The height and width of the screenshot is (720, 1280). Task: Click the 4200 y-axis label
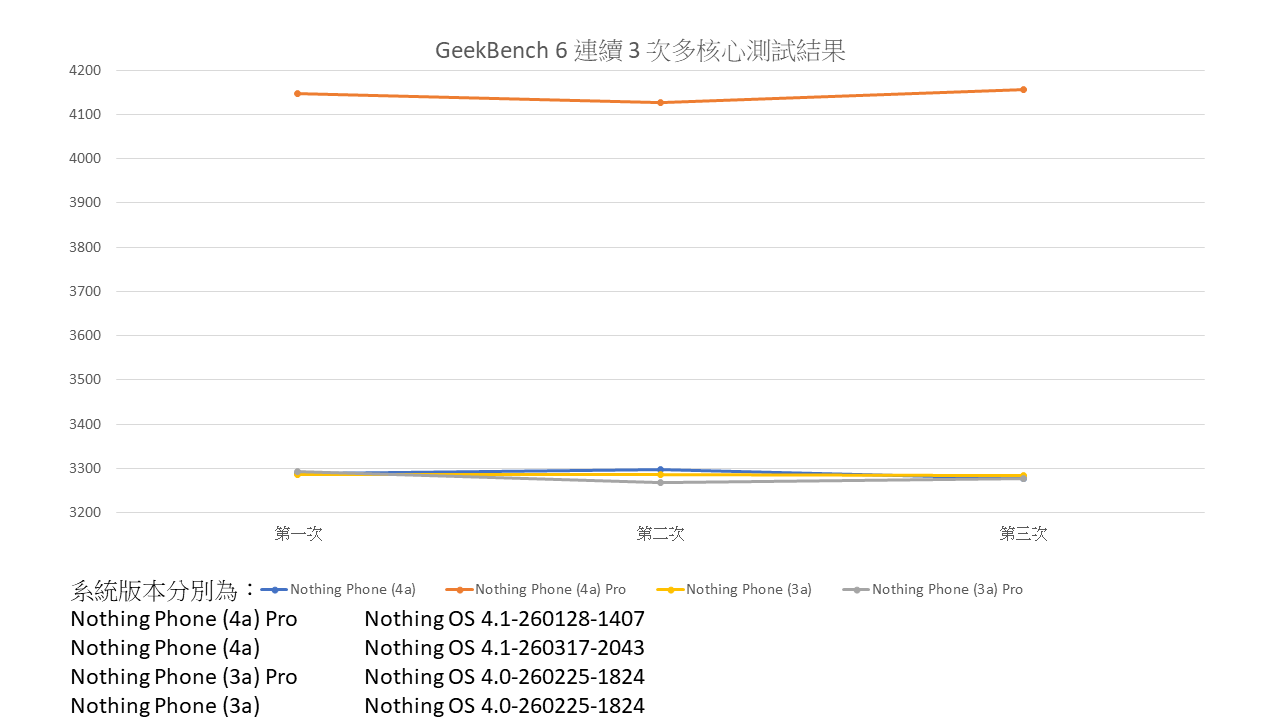(x=85, y=70)
